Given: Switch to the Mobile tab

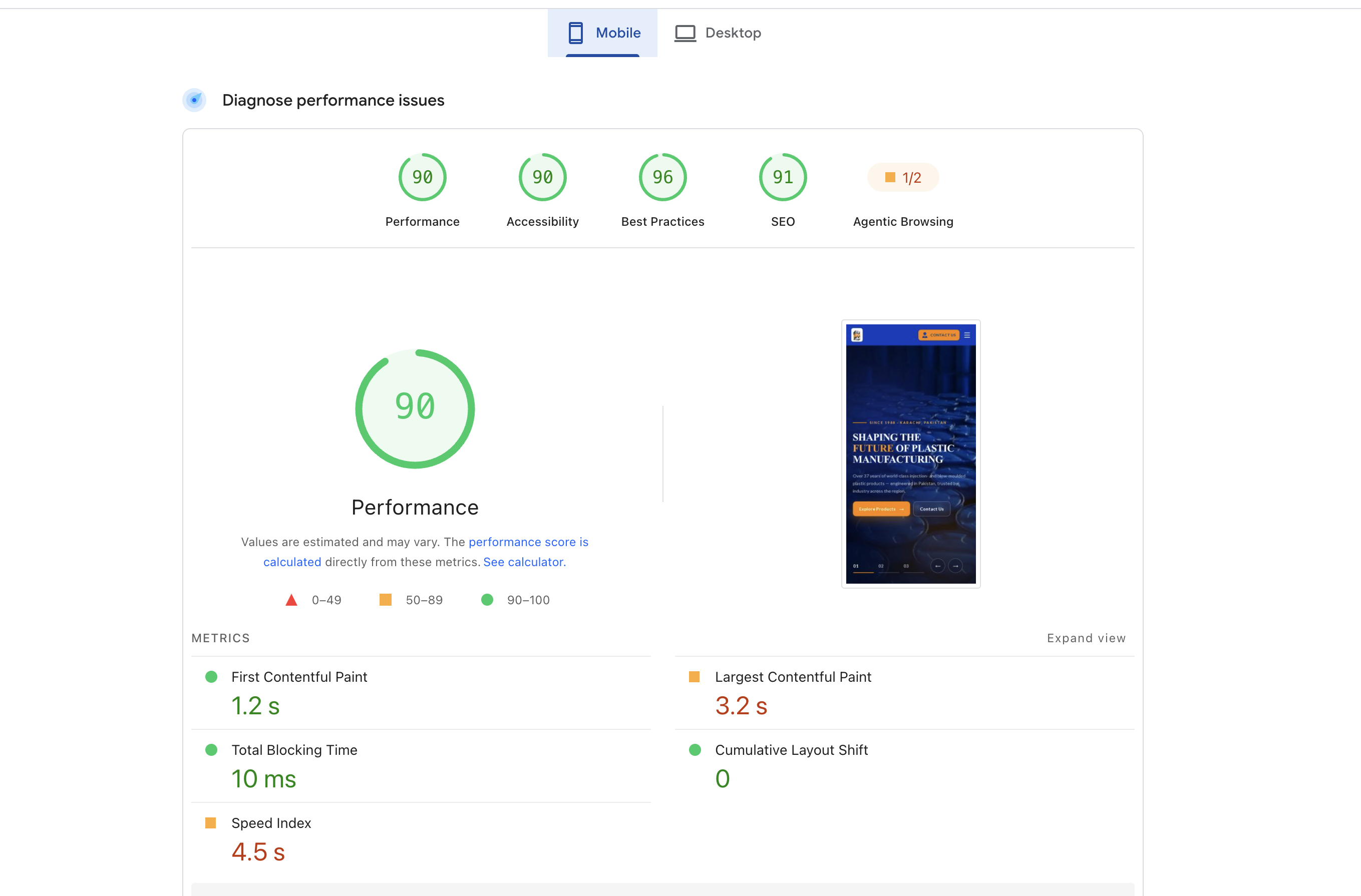Looking at the screenshot, I should point(602,33).
